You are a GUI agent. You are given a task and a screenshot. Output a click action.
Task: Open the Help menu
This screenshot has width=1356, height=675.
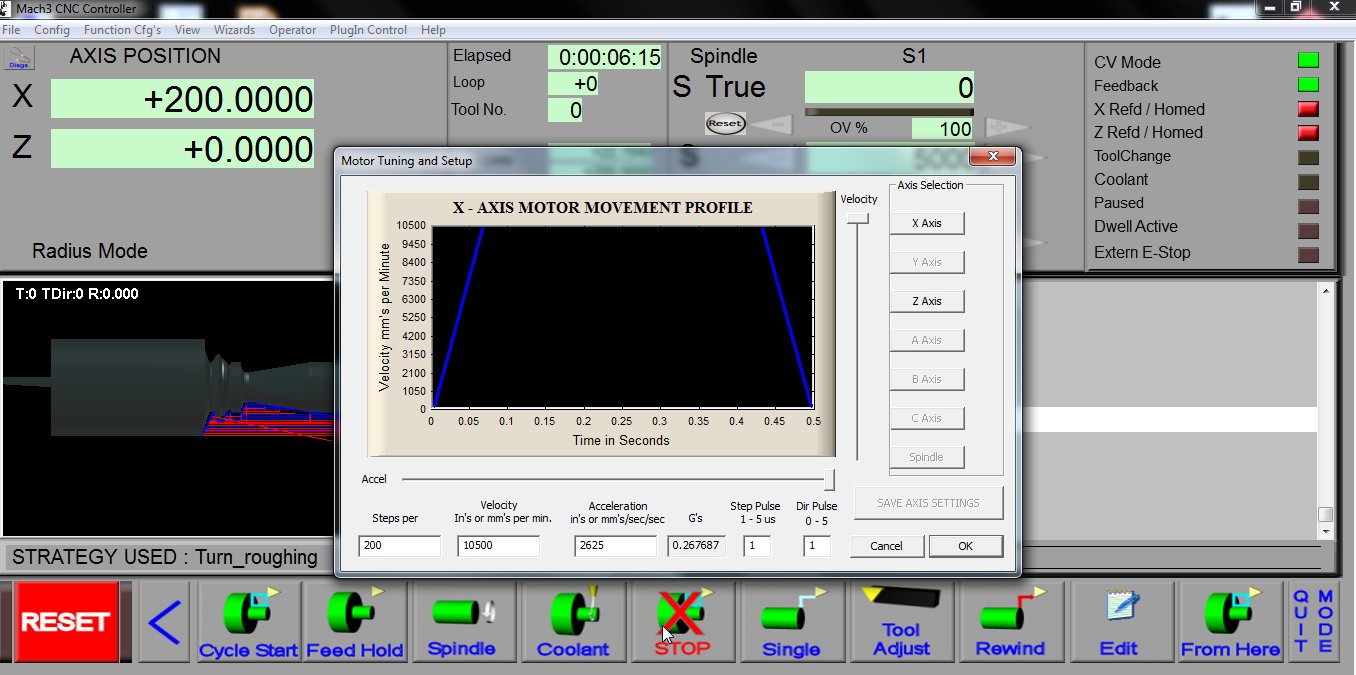pos(433,30)
